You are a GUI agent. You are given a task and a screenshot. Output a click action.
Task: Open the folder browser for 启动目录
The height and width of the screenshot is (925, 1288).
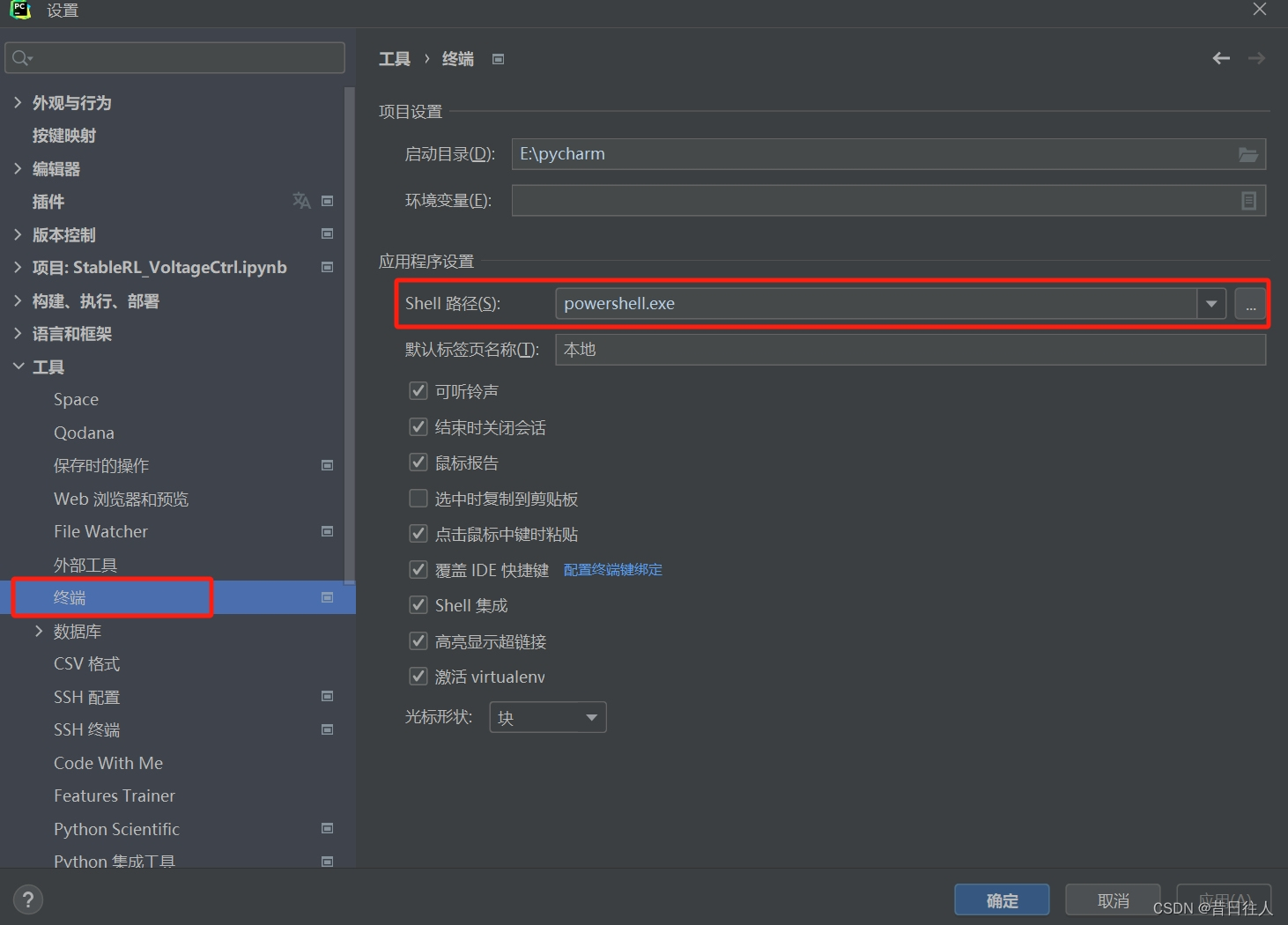click(1247, 154)
